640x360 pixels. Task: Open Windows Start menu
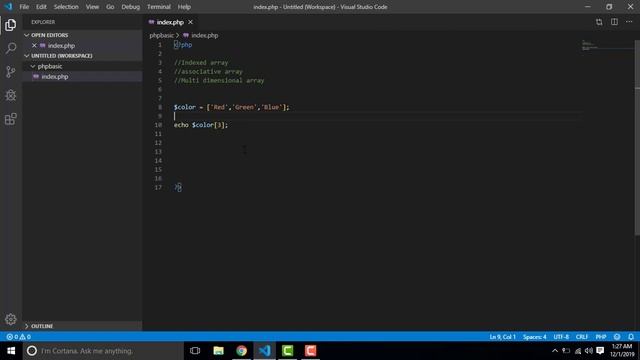(11, 351)
